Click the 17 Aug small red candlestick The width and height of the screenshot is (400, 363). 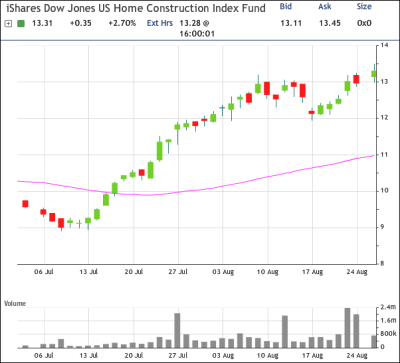click(x=312, y=112)
